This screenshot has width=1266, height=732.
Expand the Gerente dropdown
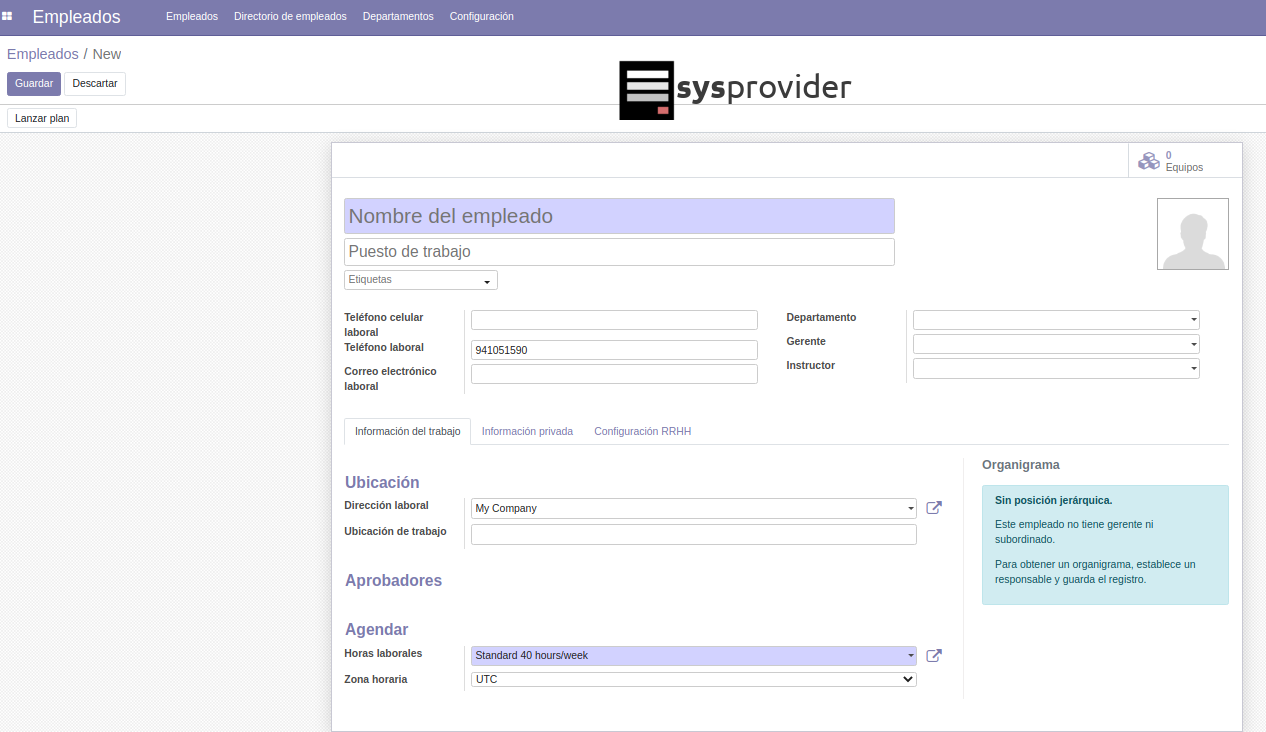coord(1055,344)
